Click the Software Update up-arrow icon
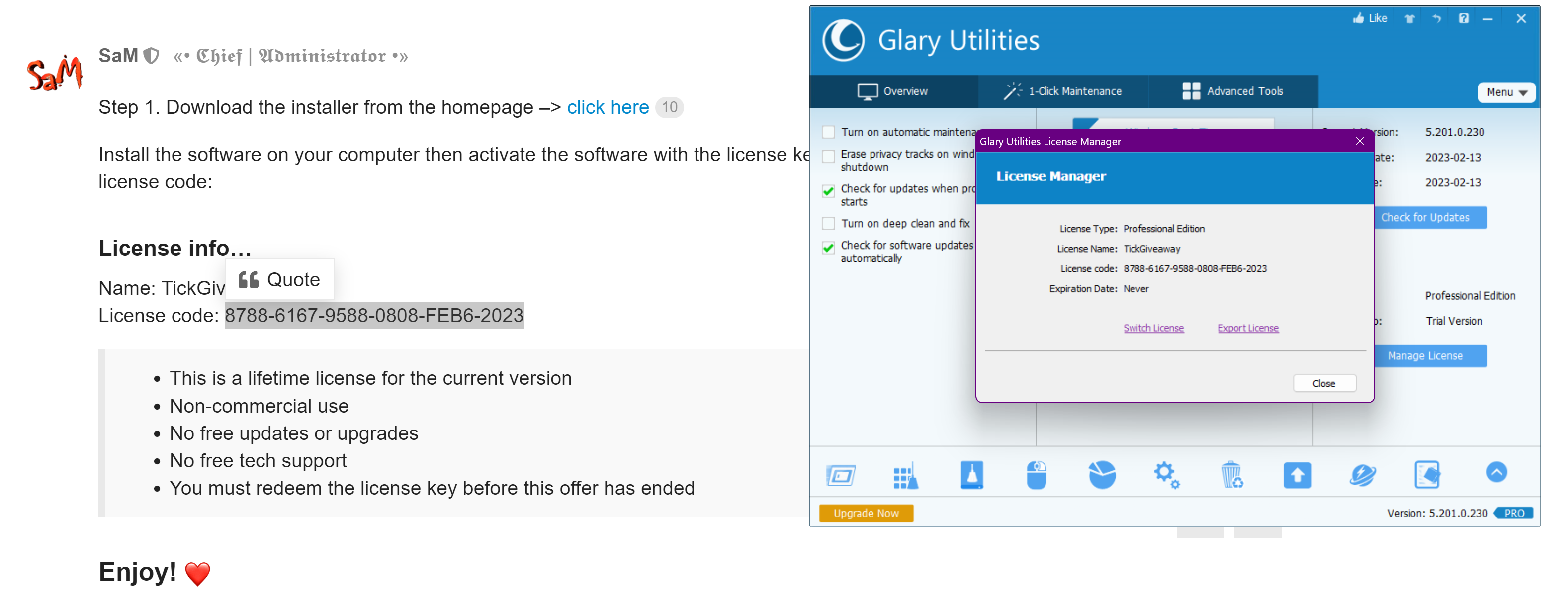 coord(1297,475)
